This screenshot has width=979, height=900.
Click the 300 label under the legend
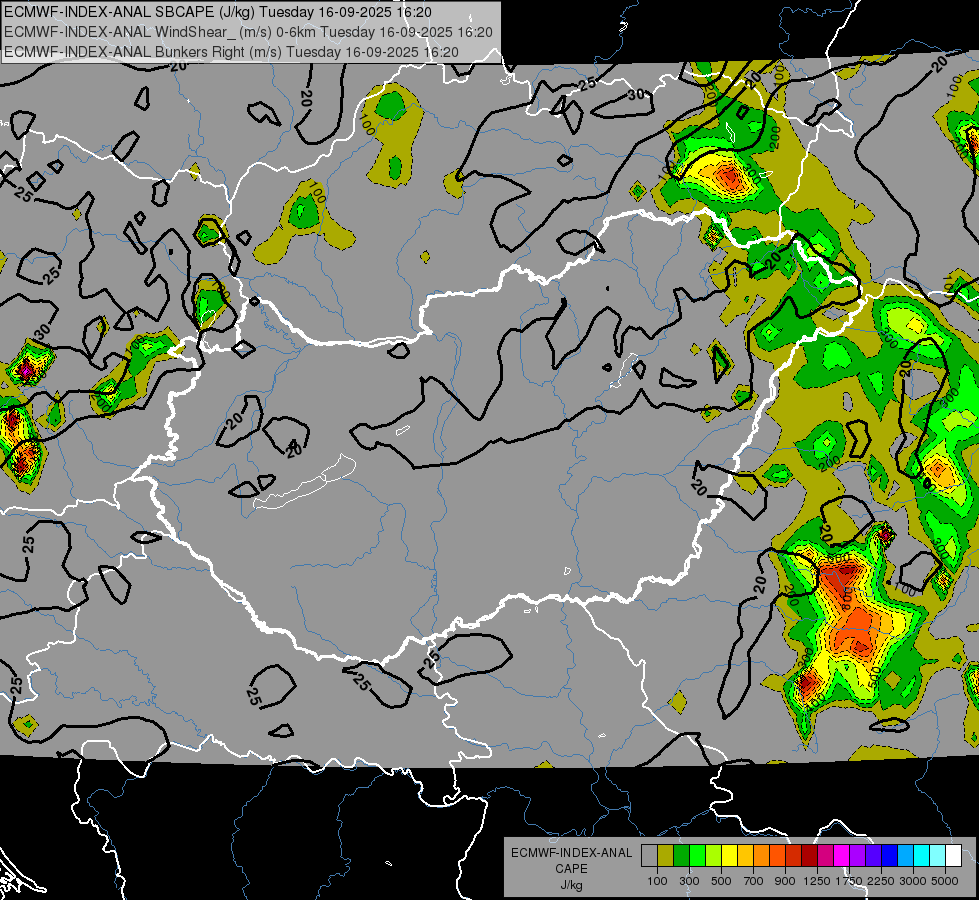(689, 881)
